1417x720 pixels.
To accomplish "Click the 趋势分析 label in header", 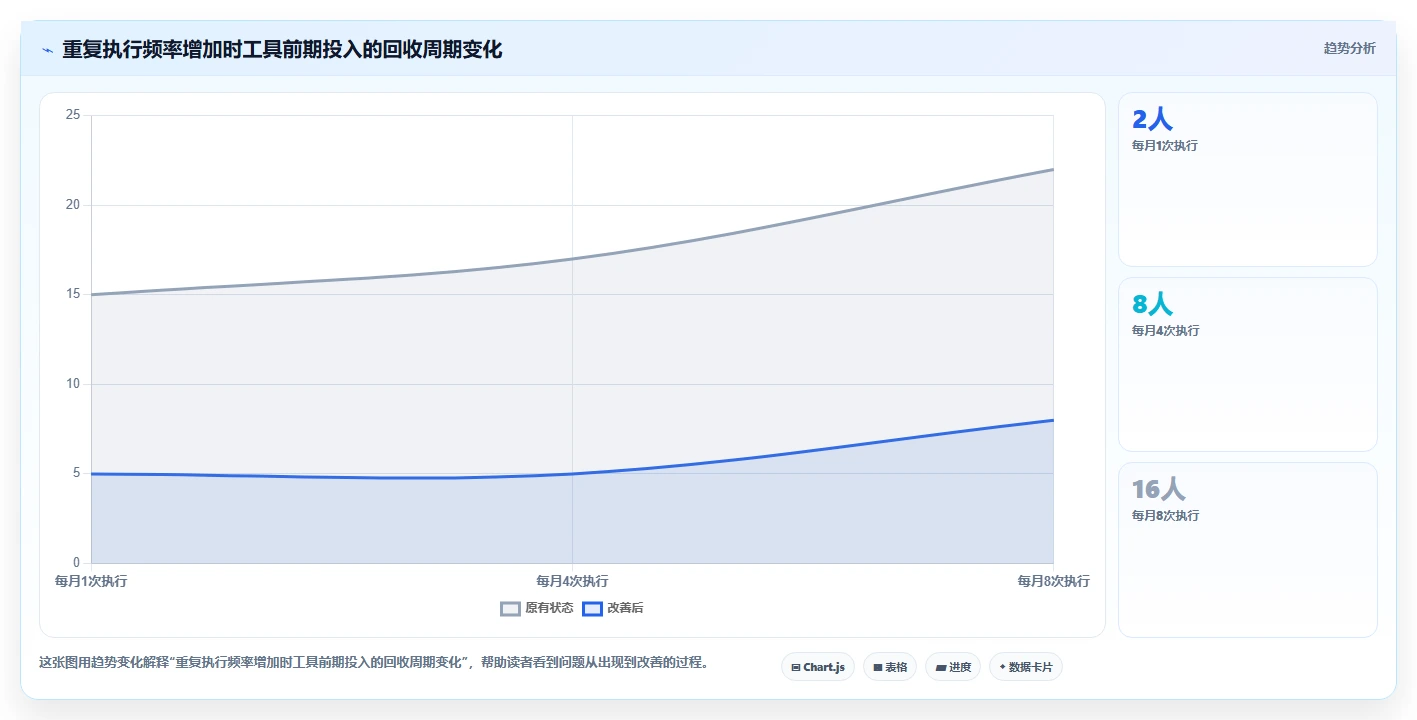I will [1350, 48].
